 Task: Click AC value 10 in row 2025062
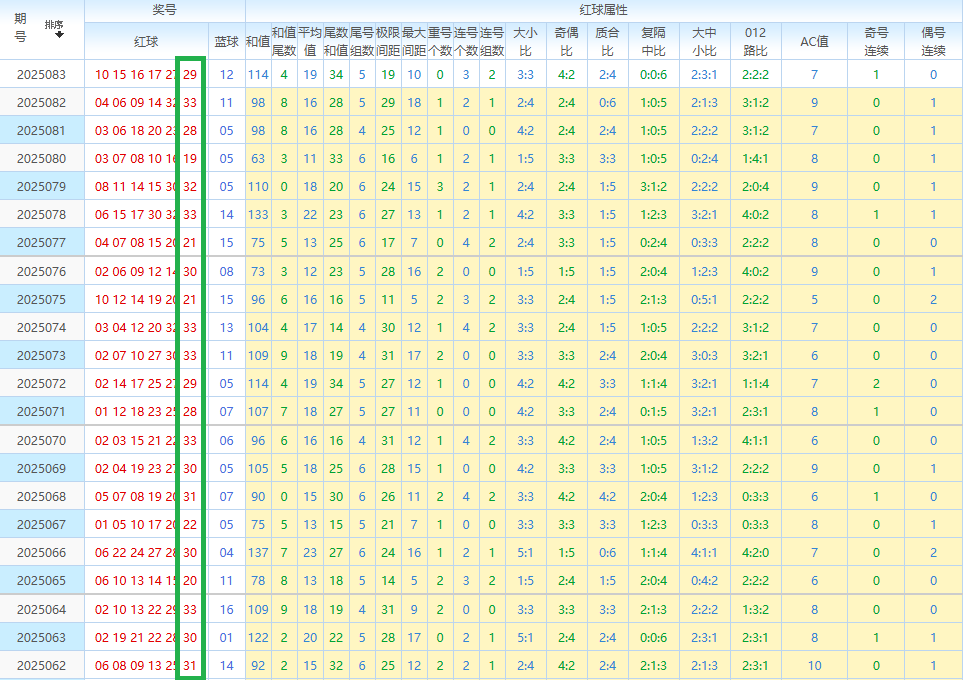(x=814, y=665)
